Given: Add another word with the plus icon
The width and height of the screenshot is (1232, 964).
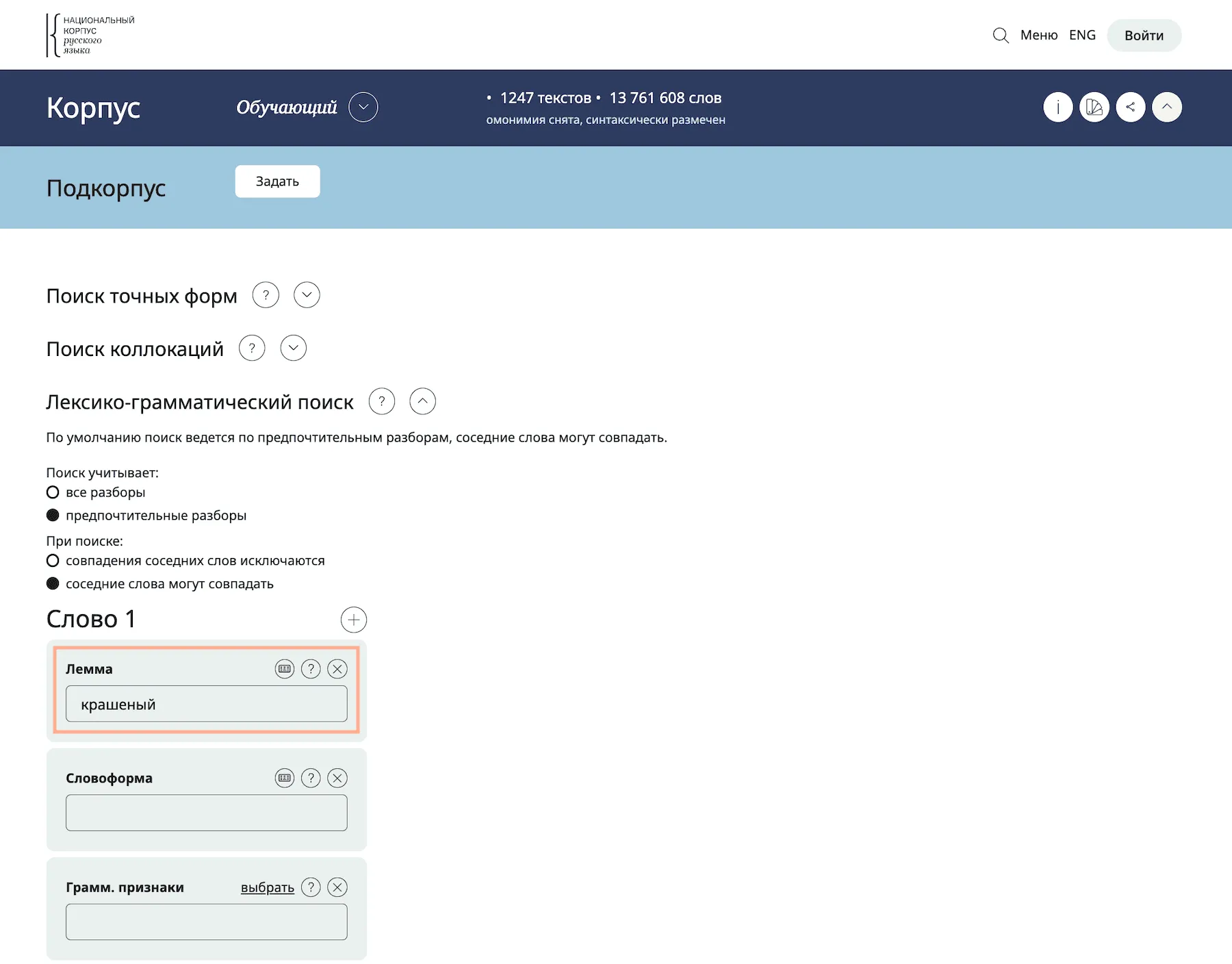Looking at the screenshot, I should (354, 620).
